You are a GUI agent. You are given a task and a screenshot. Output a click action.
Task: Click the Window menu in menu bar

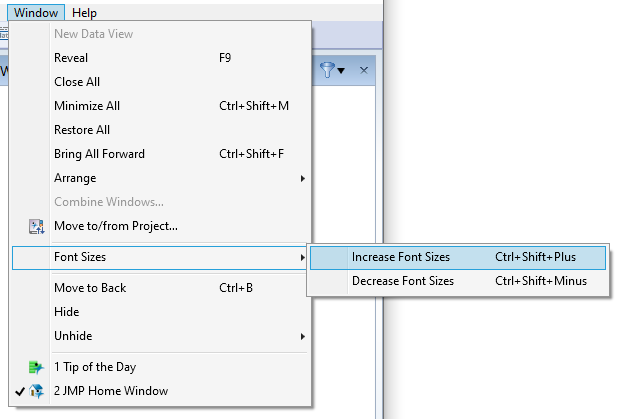[x=36, y=13]
